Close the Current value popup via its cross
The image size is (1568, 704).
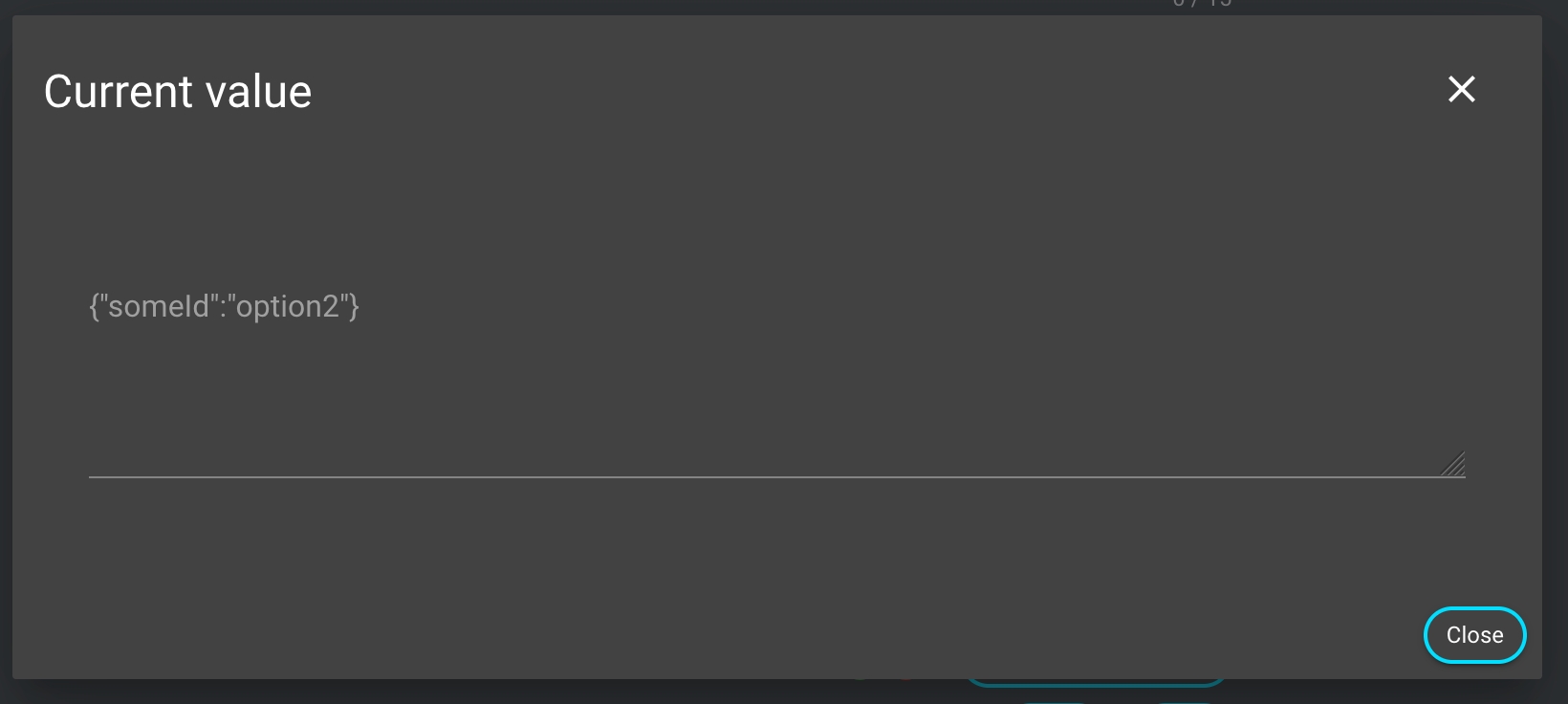tap(1461, 89)
